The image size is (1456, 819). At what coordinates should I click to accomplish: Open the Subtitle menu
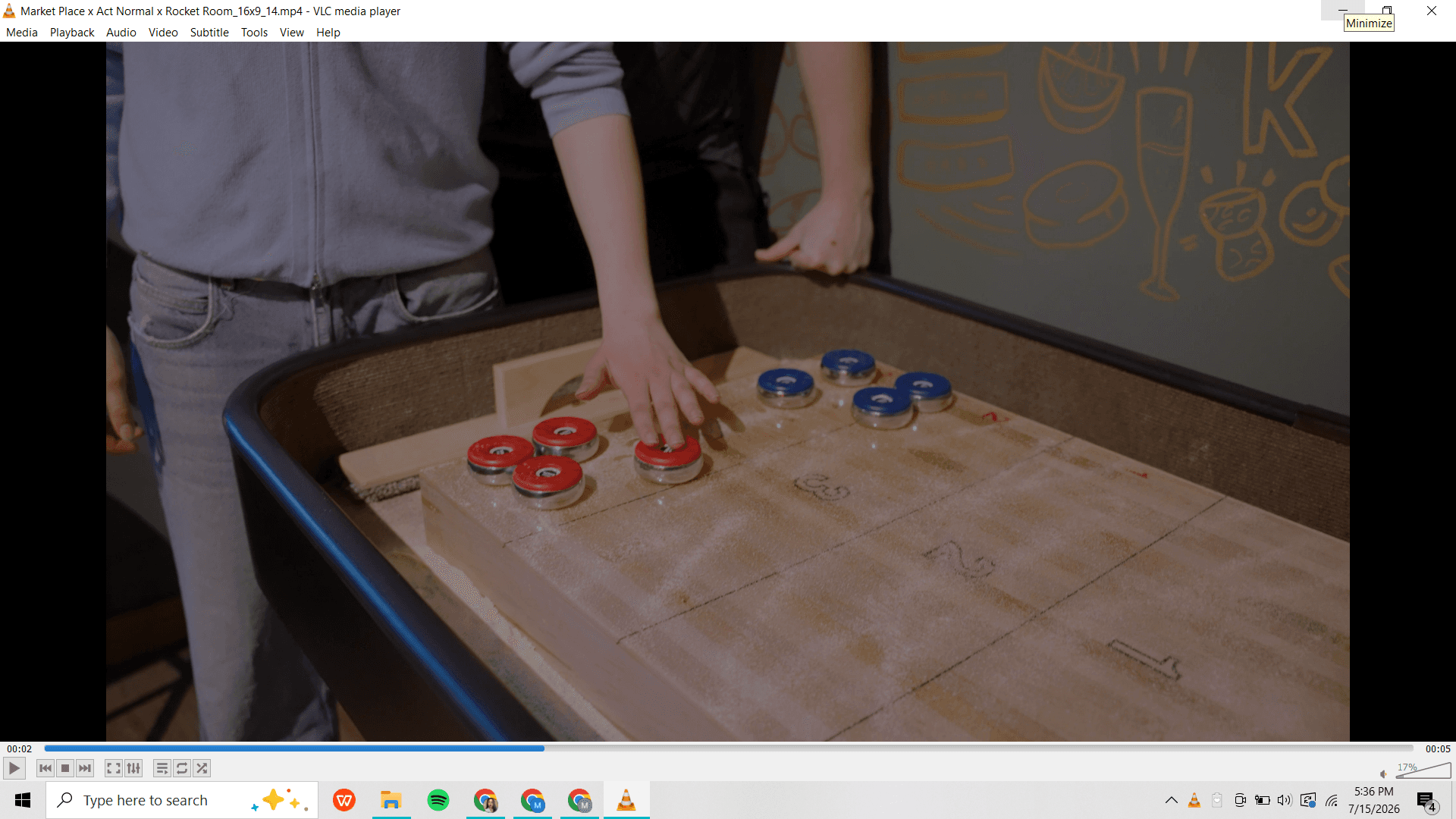(x=209, y=33)
